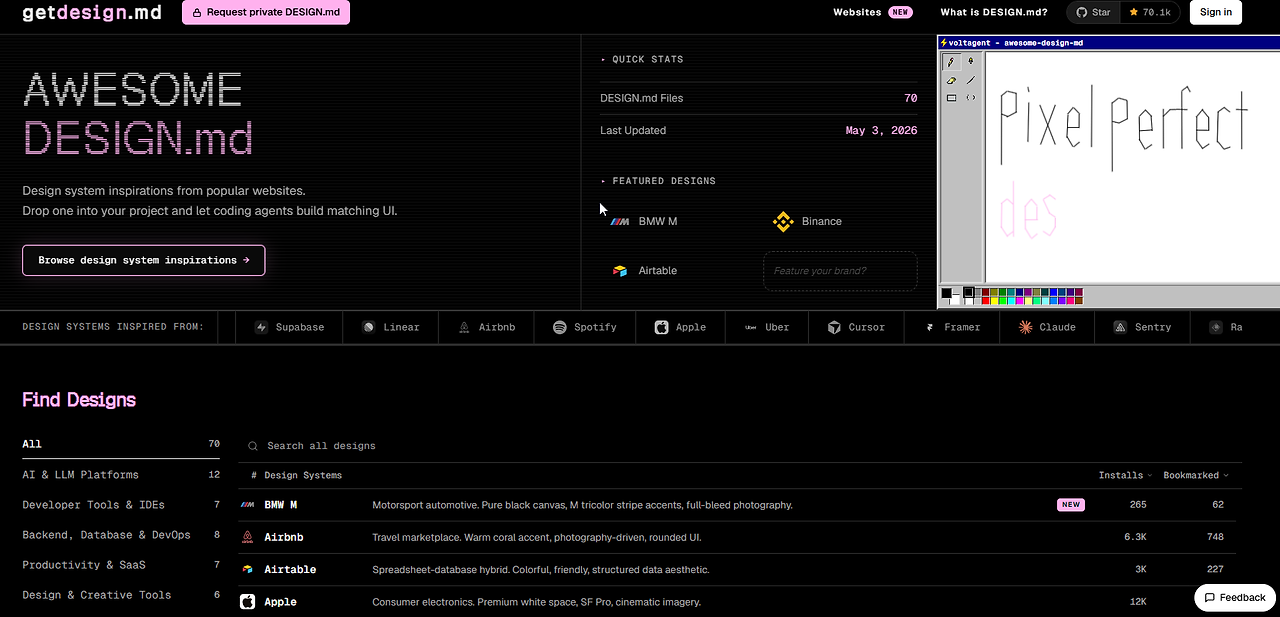Filter by Developer Tools & IDEs

121,505
